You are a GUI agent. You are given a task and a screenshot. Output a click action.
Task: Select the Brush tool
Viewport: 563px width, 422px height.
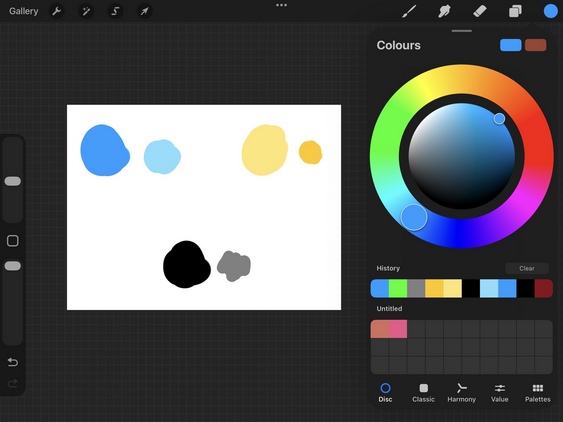coord(409,11)
